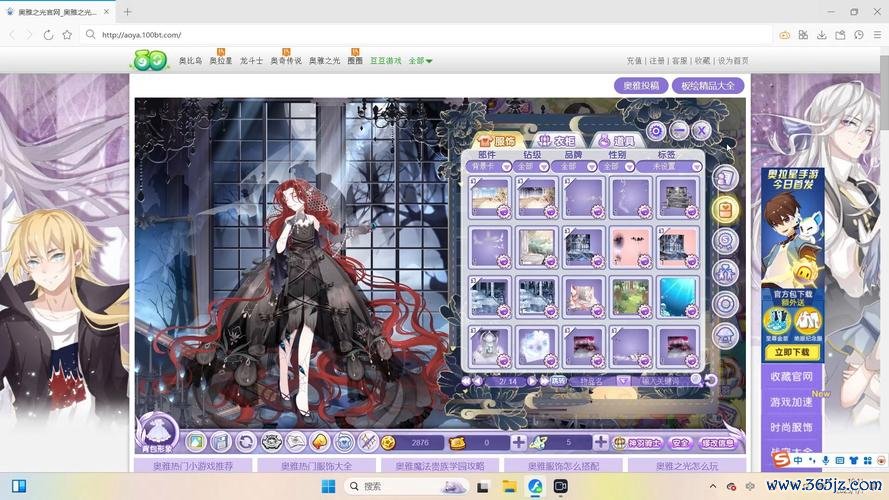Toggle equip badge on first beach background

(503, 211)
